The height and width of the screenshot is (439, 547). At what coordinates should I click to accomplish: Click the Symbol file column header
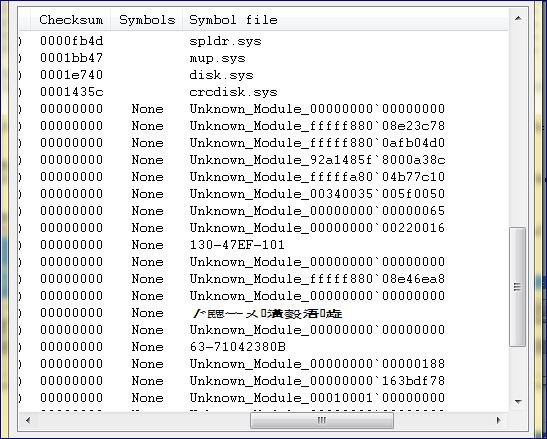[233, 20]
